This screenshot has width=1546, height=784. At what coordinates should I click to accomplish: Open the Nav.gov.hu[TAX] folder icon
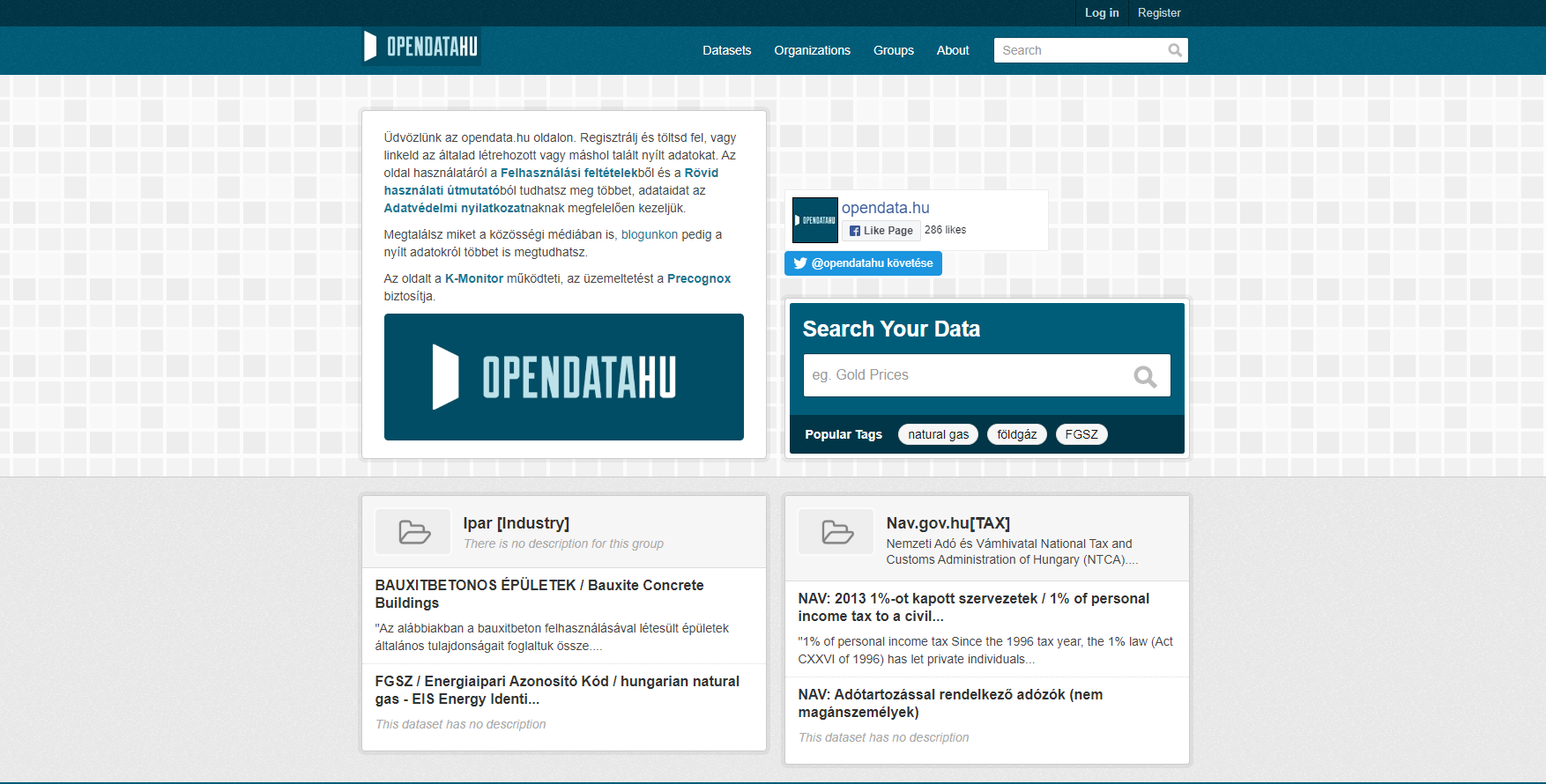[x=836, y=532]
